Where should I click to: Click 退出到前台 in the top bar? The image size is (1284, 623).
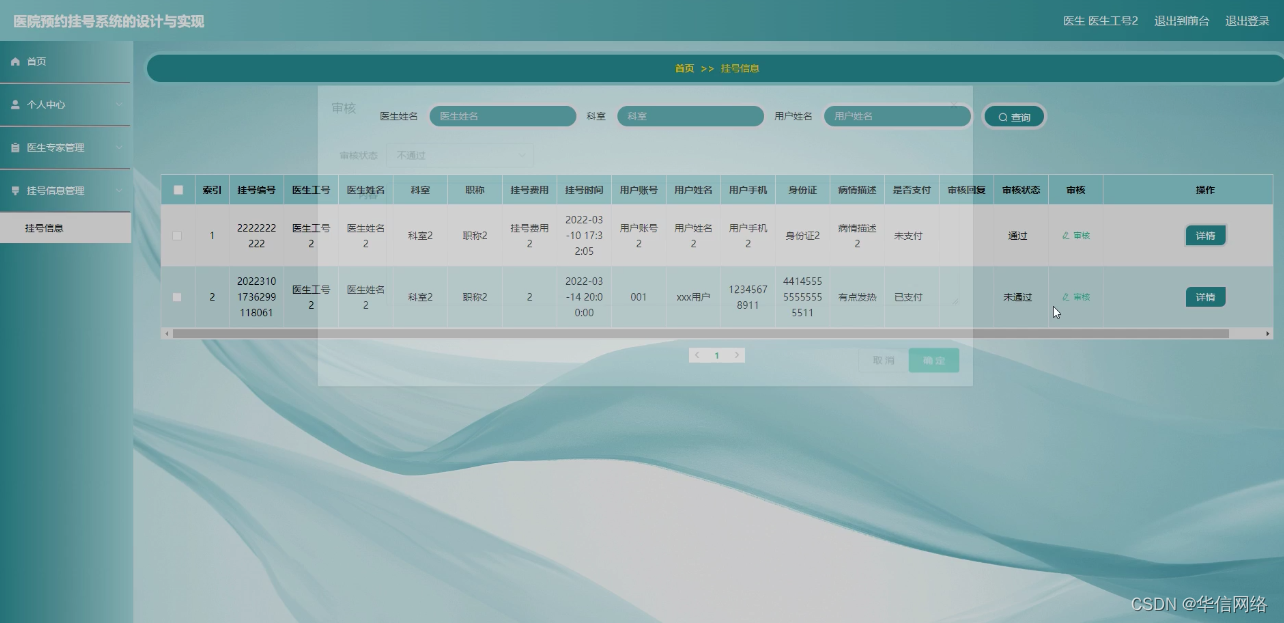tap(1181, 20)
